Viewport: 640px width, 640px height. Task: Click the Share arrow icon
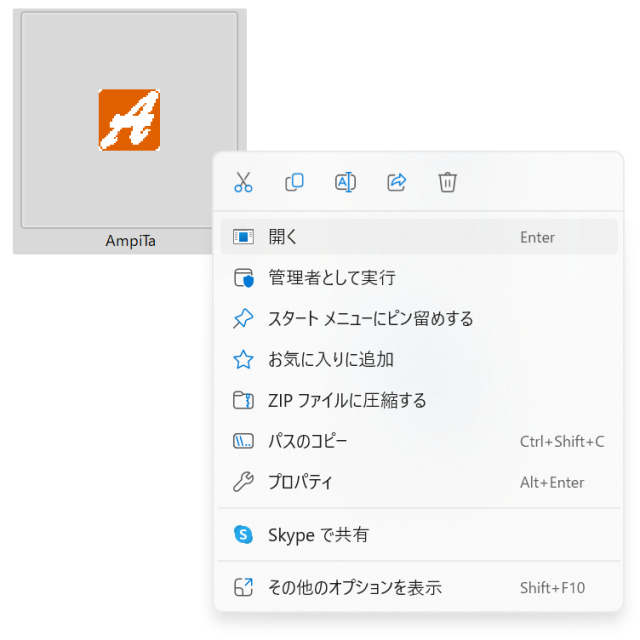tap(396, 182)
